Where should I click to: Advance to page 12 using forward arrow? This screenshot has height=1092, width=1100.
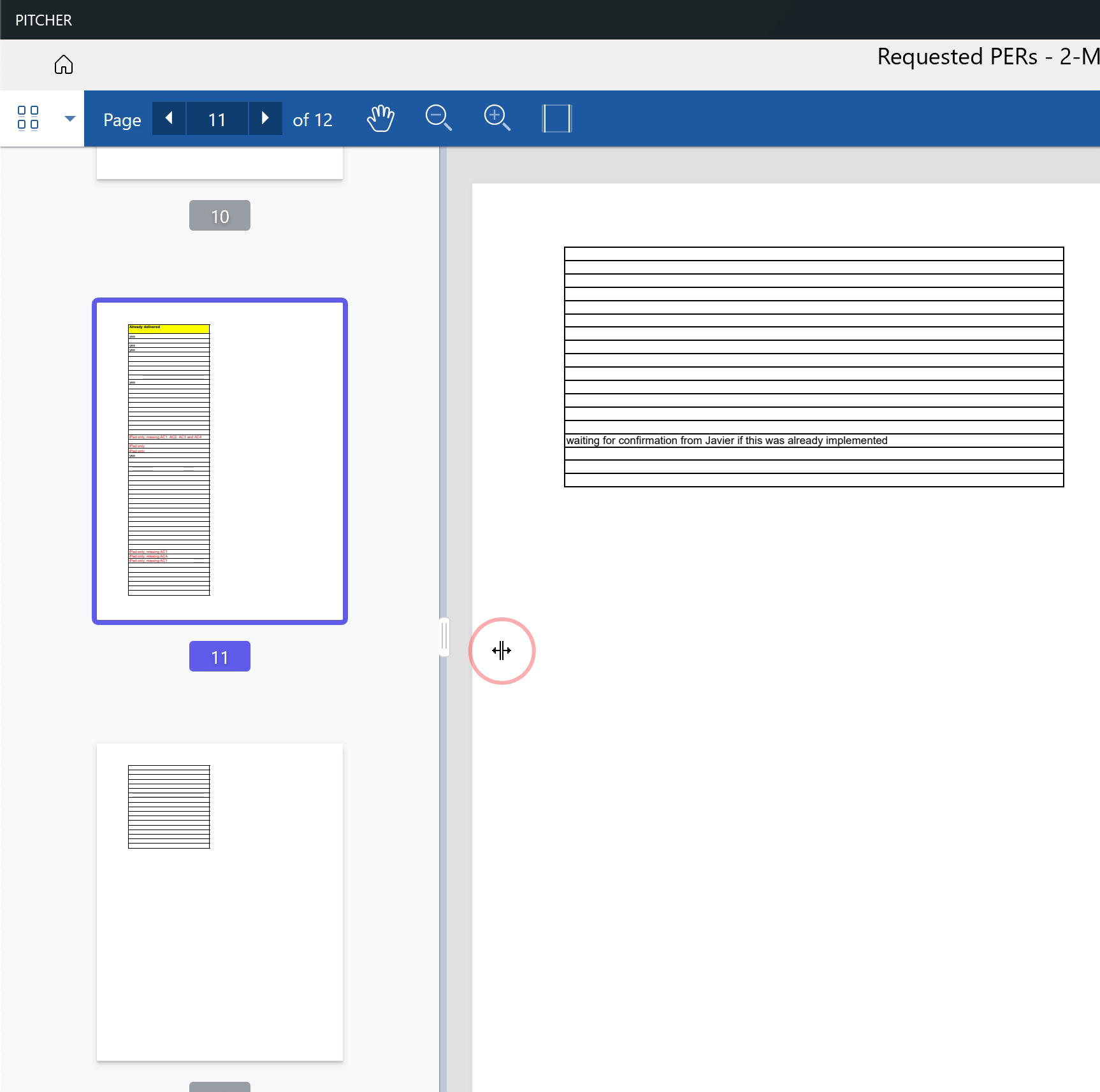[265, 119]
